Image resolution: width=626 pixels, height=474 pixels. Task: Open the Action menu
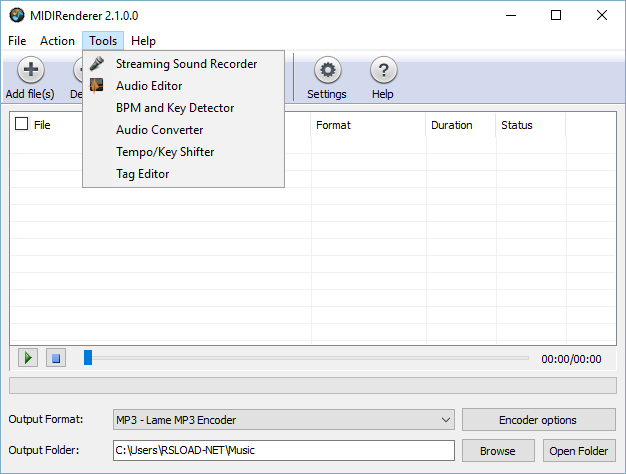[57, 41]
